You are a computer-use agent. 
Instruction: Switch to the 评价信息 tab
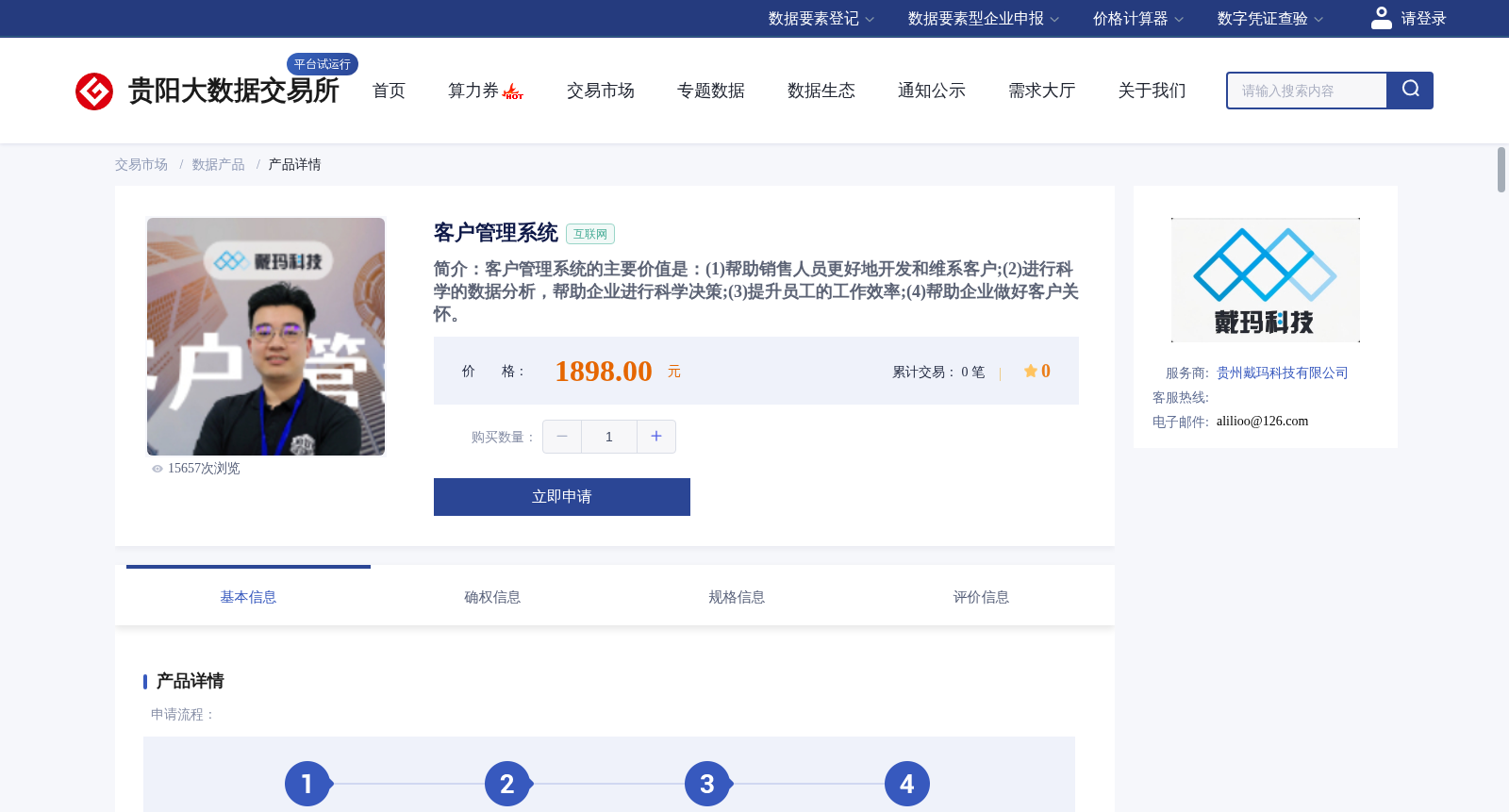[x=981, y=597]
